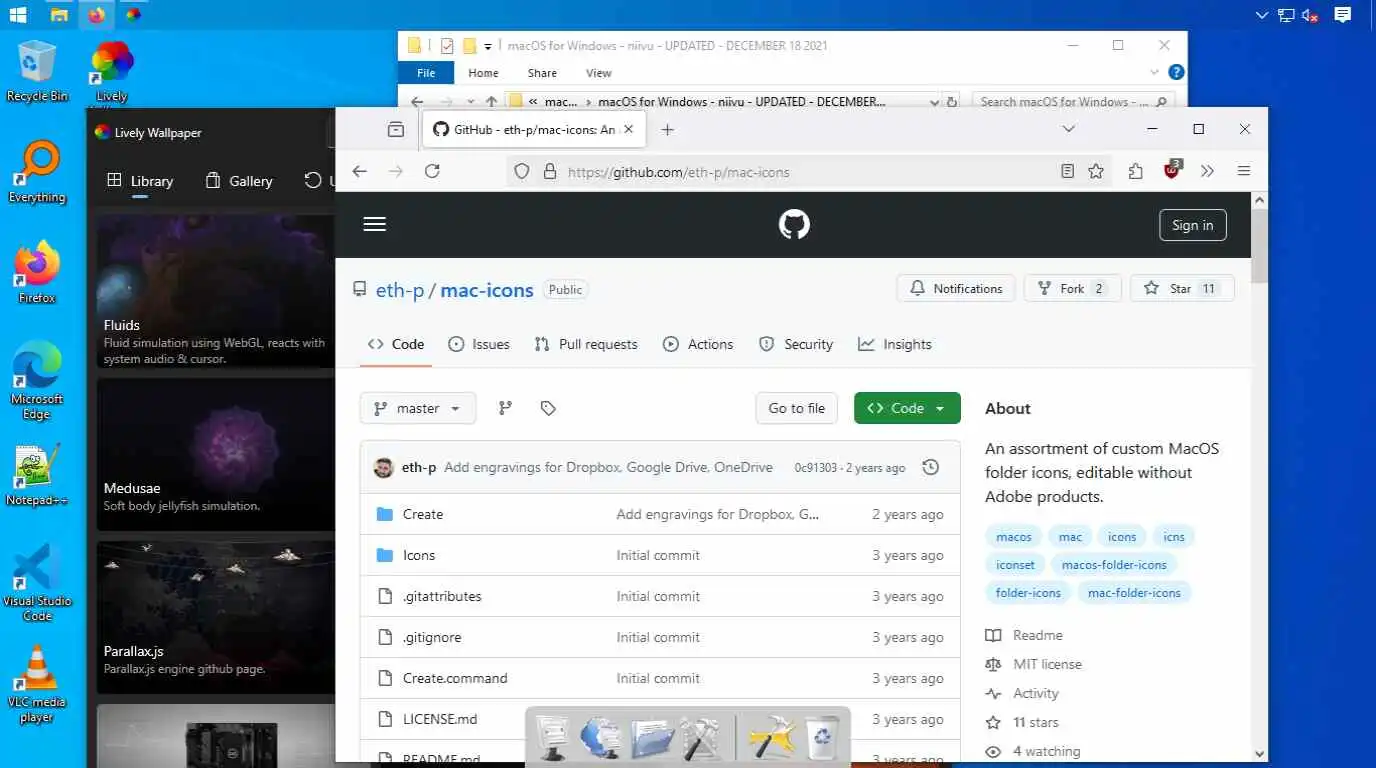Switch to the Pull requests tab
This screenshot has width=1376, height=768.
click(586, 344)
